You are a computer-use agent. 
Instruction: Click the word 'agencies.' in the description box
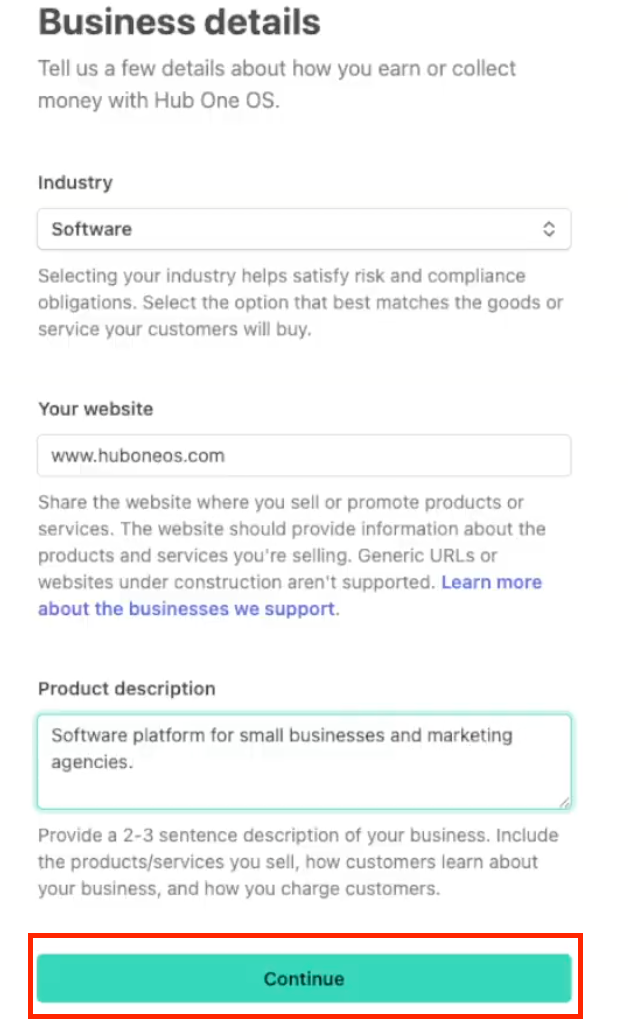click(92, 762)
